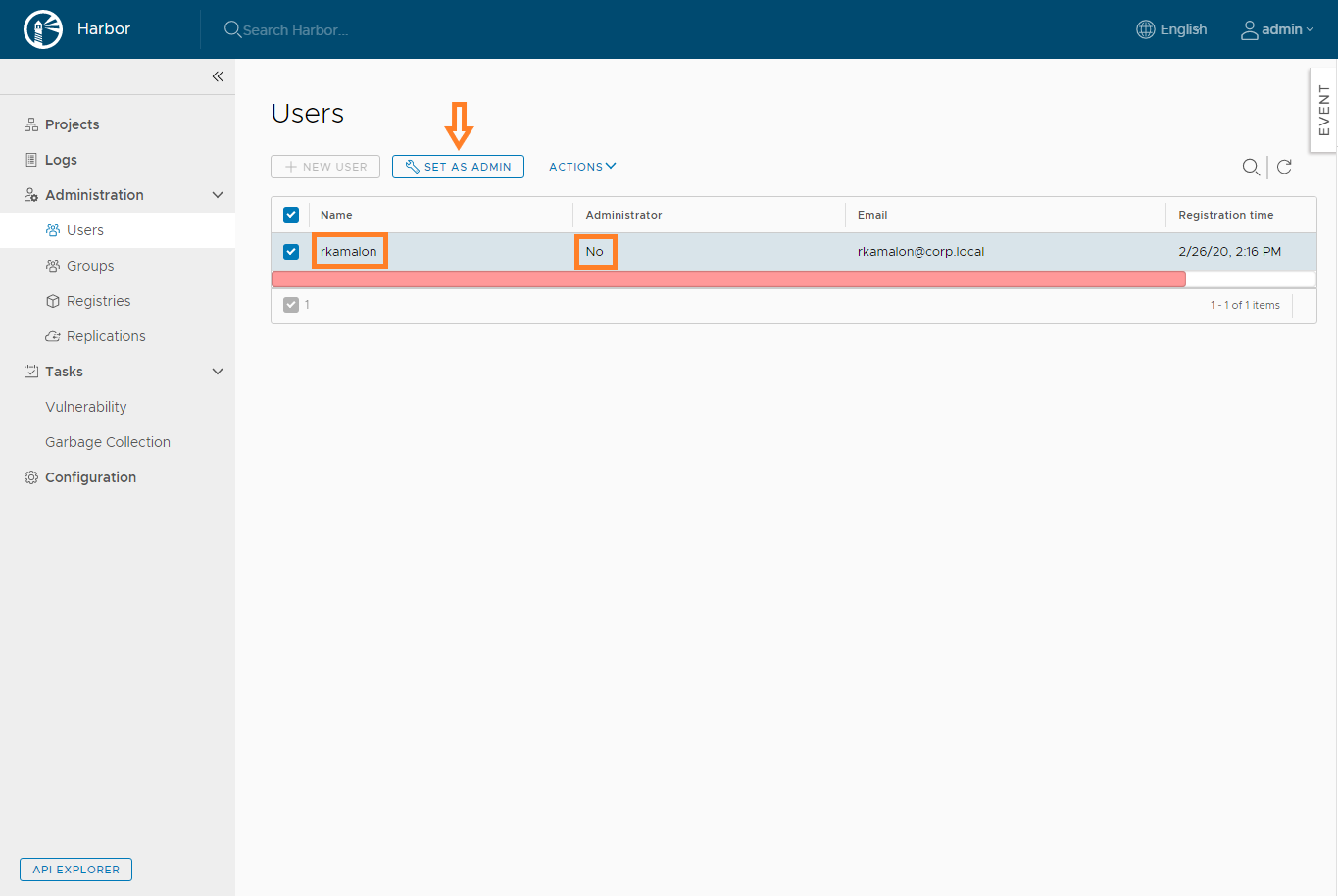
Task: Collapse the Tasks section chevron
Action: click(218, 372)
